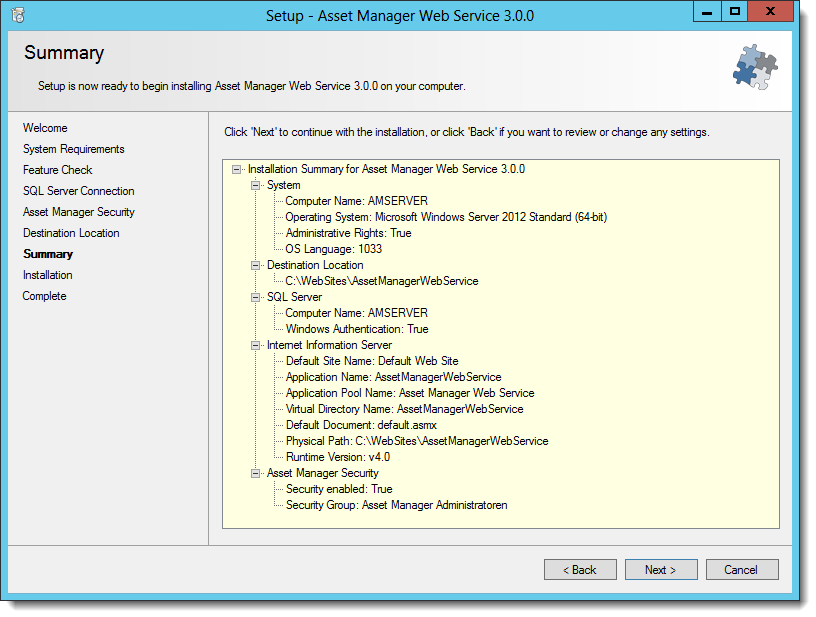Go to the Next step

point(661,570)
